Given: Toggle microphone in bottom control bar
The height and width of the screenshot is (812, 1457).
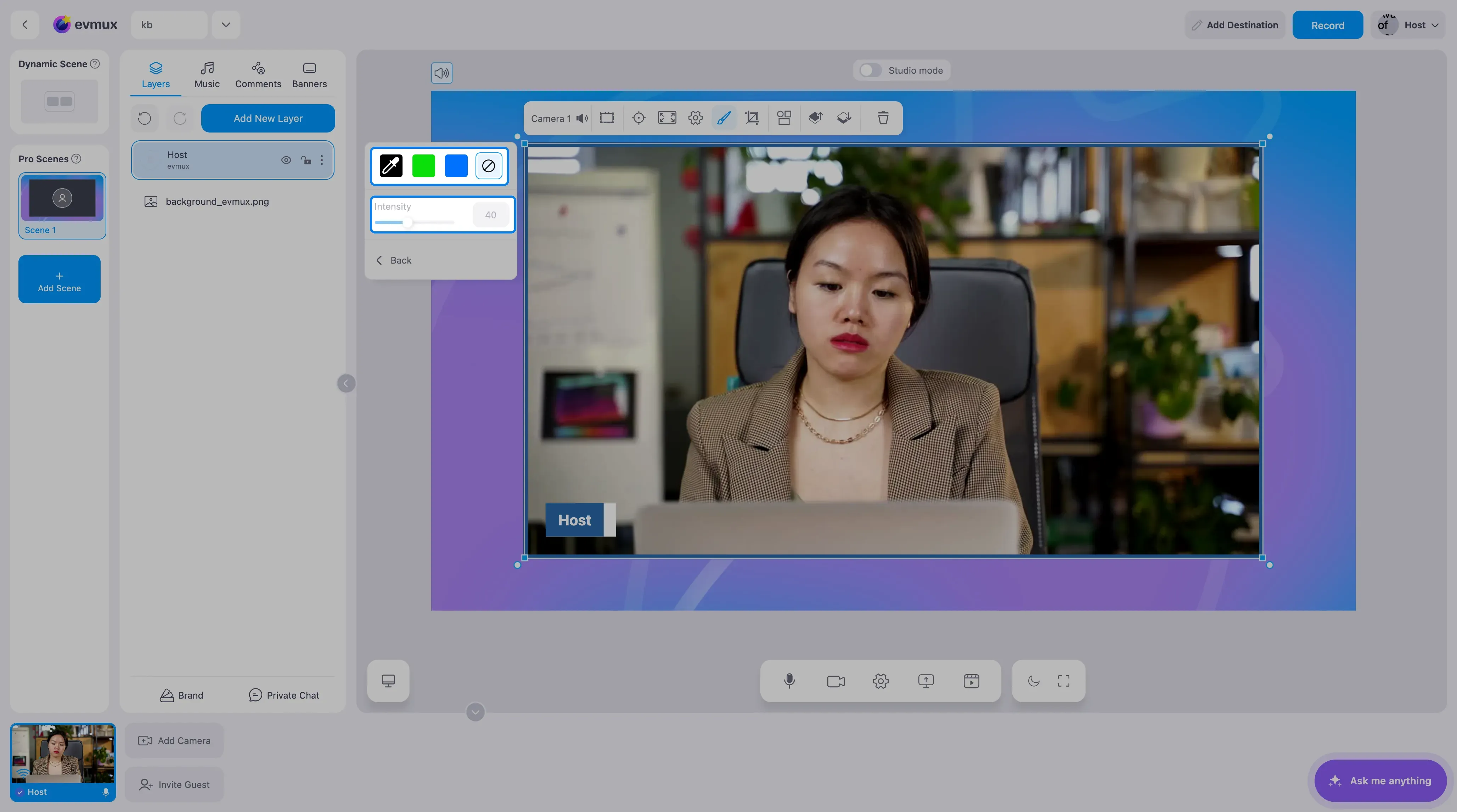Looking at the screenshot, I should point(789,681).
